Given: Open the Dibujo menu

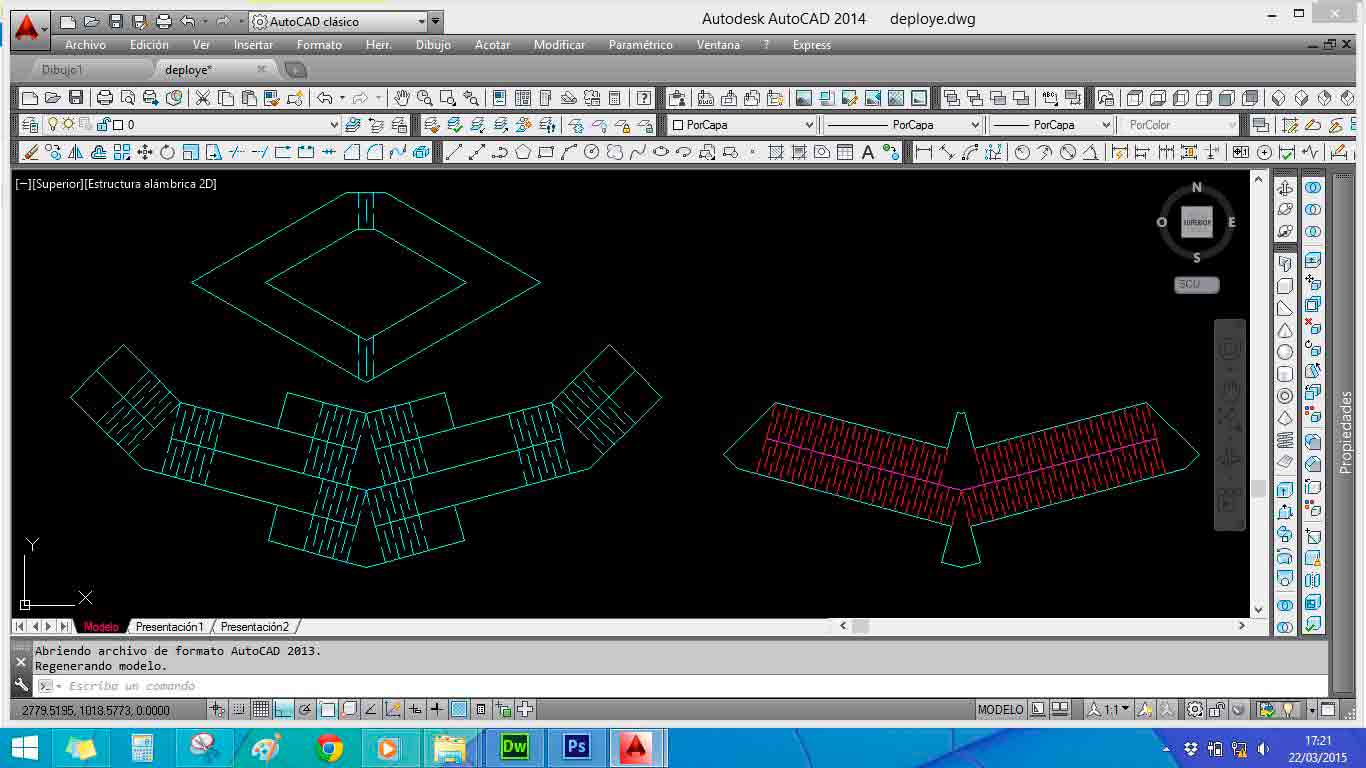Looking at the screenshot, I should 433,45.
